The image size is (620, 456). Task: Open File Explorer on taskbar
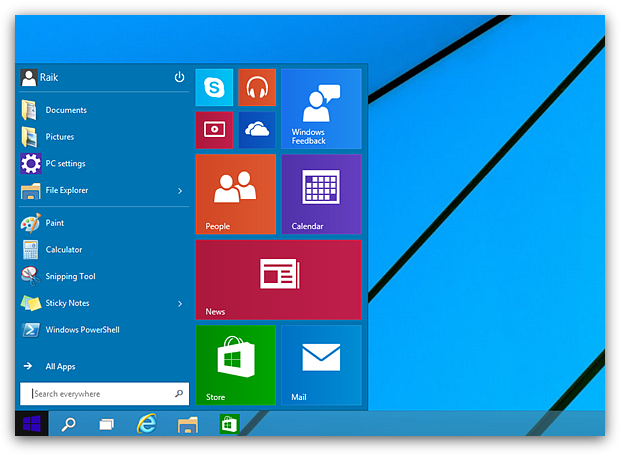[188, 425]
